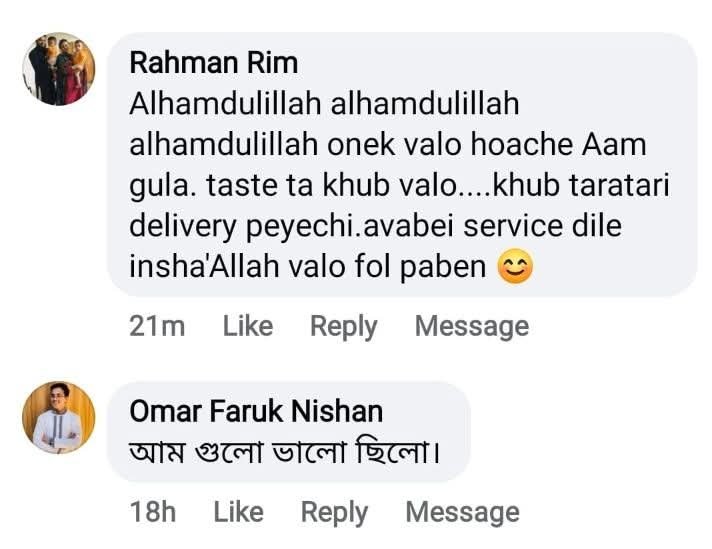This screenshot has width=712, height=549.
Task: Click the word 'taste' in Rahman's comment
Action: pyautogui.click(x=242, y=186)
